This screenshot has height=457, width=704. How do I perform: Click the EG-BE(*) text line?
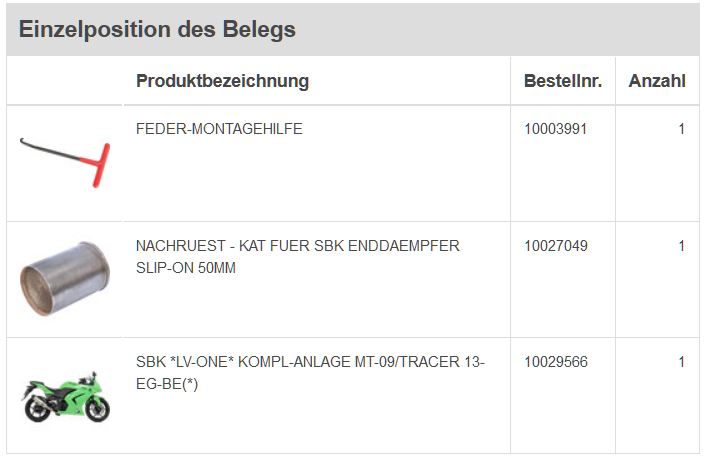[167, 385]
